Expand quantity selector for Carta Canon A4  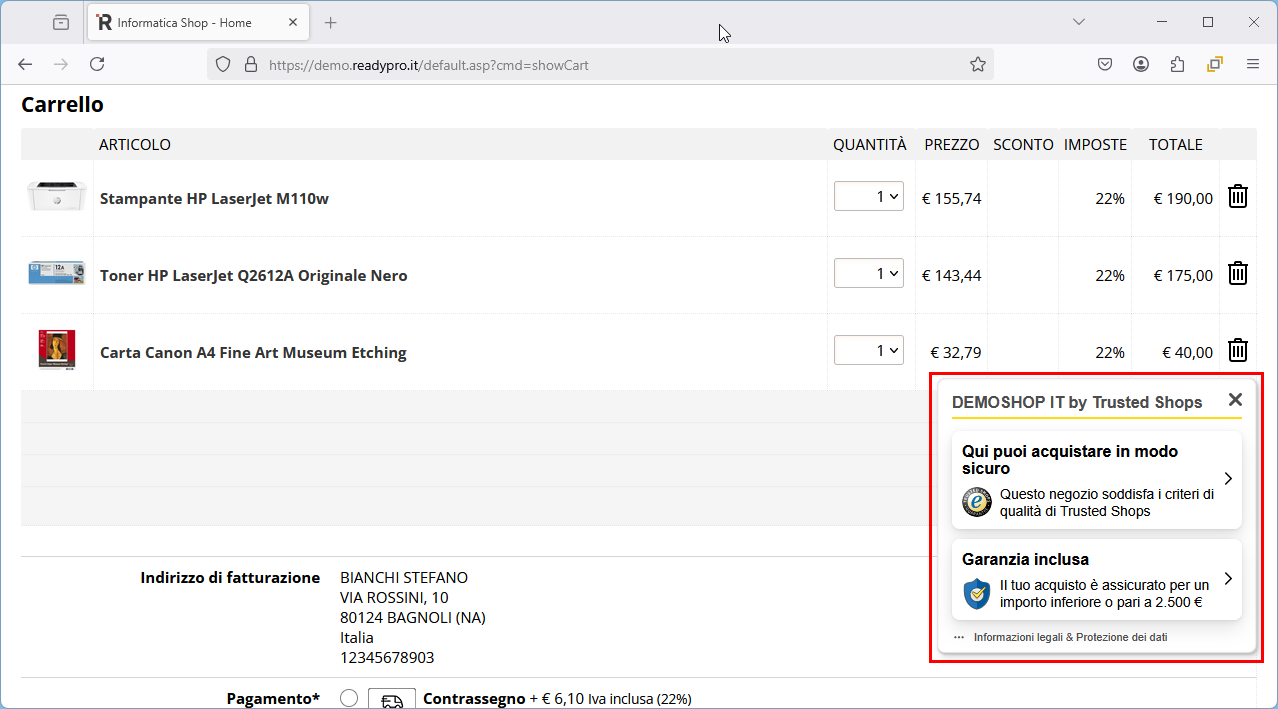pos(869,350)
